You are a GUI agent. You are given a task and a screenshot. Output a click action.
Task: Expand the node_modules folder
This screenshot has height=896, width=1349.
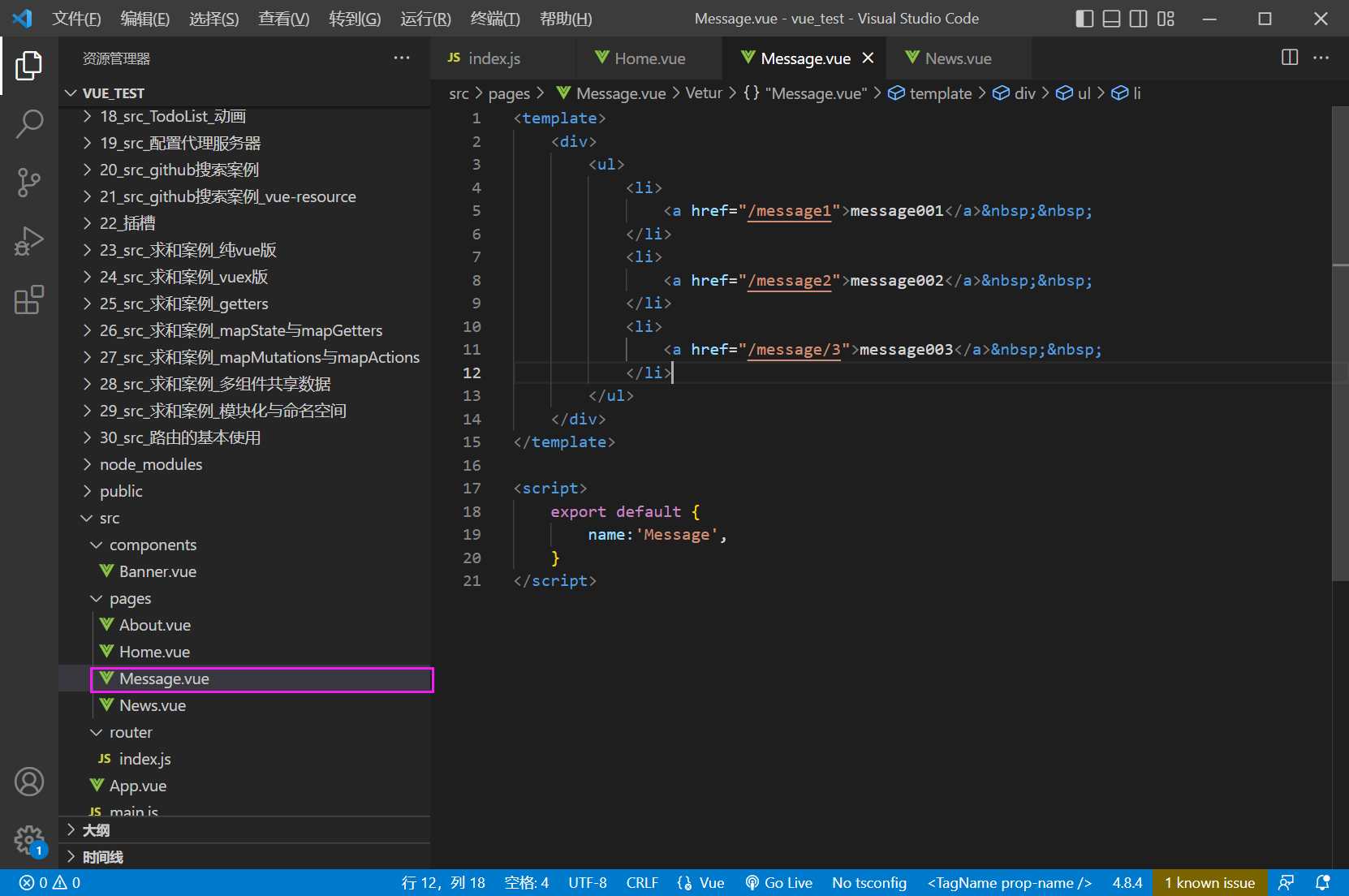[x=244, y=464]
